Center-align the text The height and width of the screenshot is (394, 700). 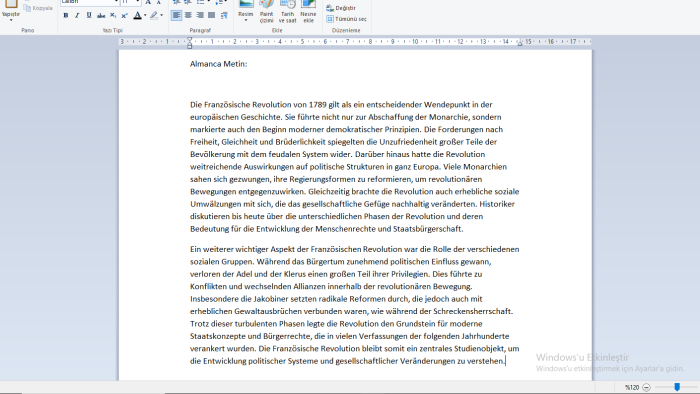(x=188, y=15)
